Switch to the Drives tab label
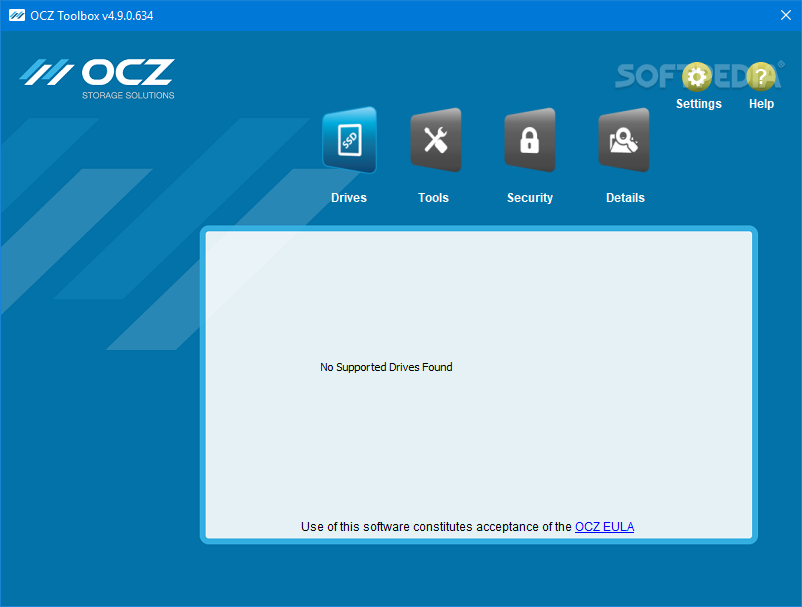The height and width of the screenshot is (607, 802). coord(349,198)
